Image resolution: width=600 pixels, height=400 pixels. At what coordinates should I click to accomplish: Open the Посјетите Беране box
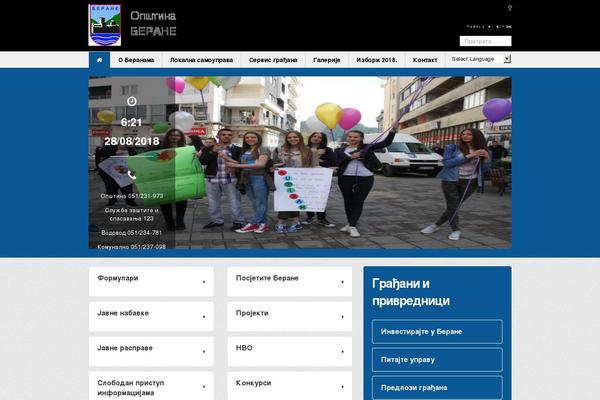click(290, 281)
